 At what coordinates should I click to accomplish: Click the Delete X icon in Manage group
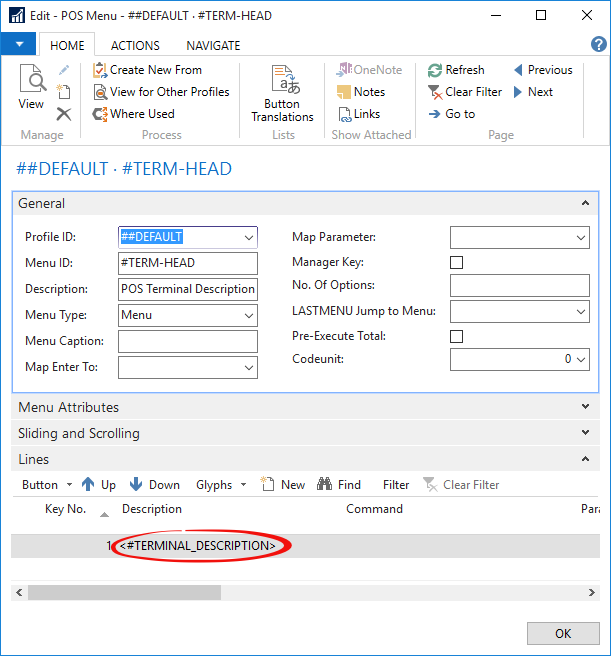(64, 114)
